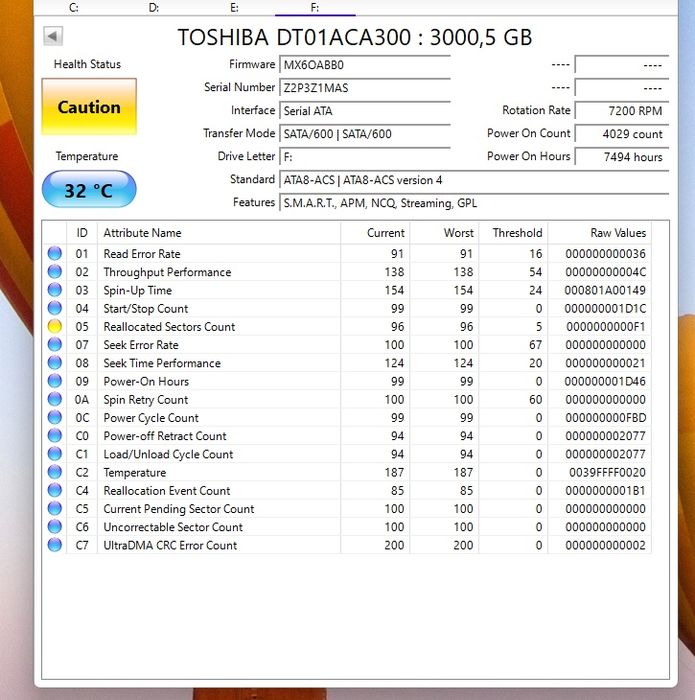The image size is (695, 700).
Task: Click the Raw Values column header
Action: 599,233
